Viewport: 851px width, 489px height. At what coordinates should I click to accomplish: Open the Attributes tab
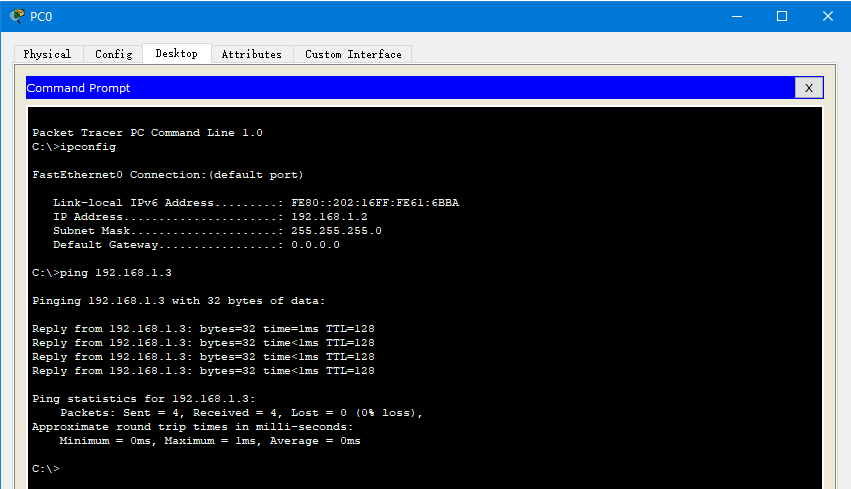click(x=252, y=54)
